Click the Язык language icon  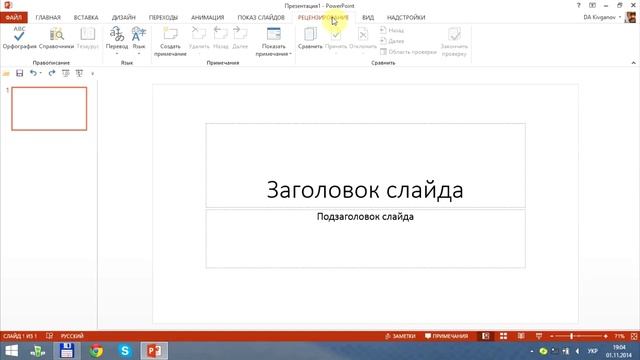coord(139,33)
